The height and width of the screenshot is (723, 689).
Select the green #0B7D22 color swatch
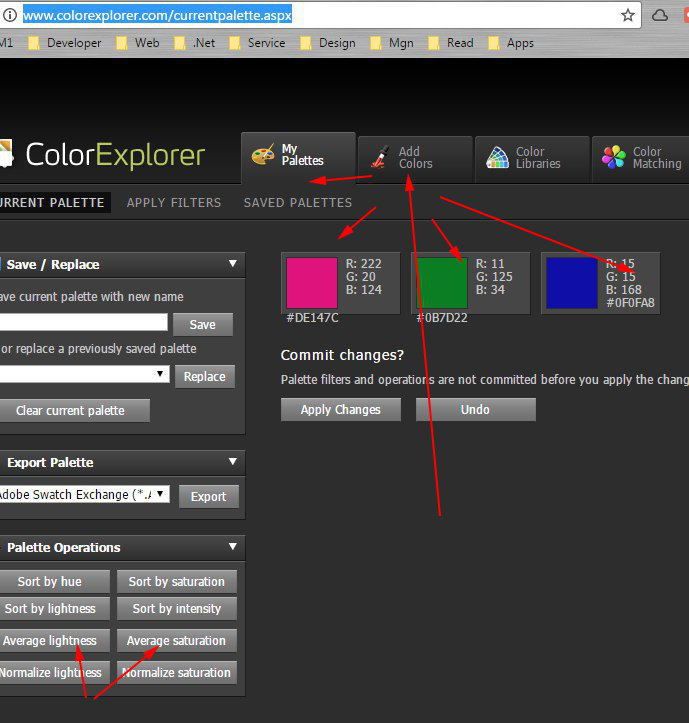pos(442,283)
